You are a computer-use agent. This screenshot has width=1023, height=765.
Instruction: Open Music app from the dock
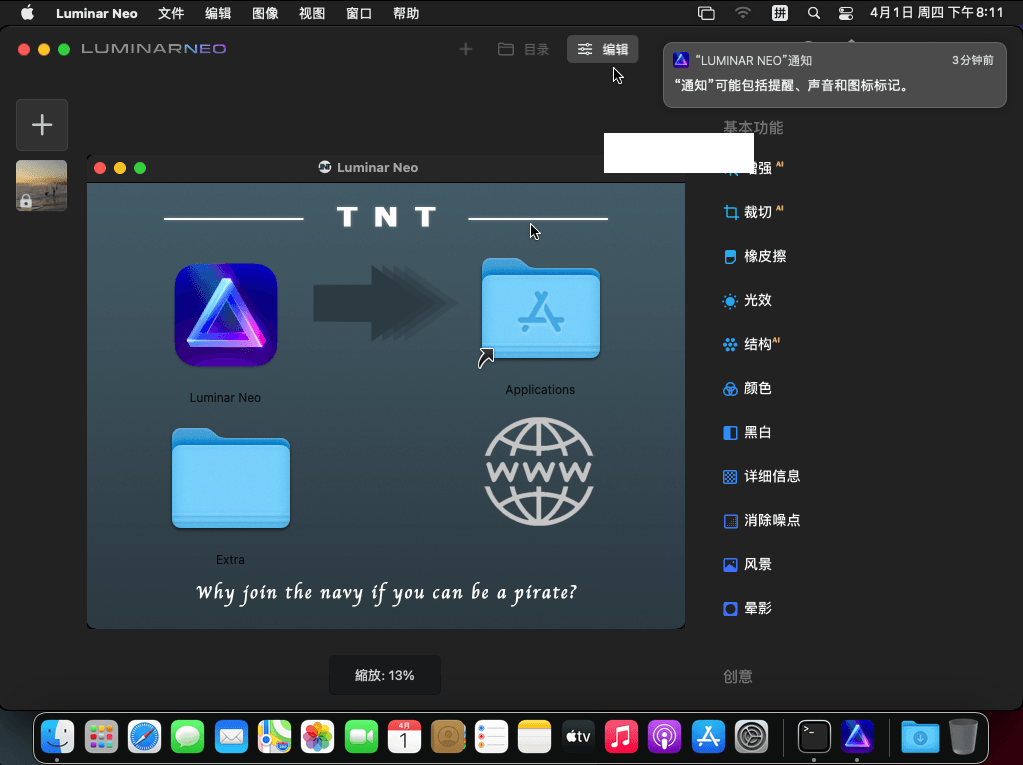pyautogui.click(x=621, y=737)
